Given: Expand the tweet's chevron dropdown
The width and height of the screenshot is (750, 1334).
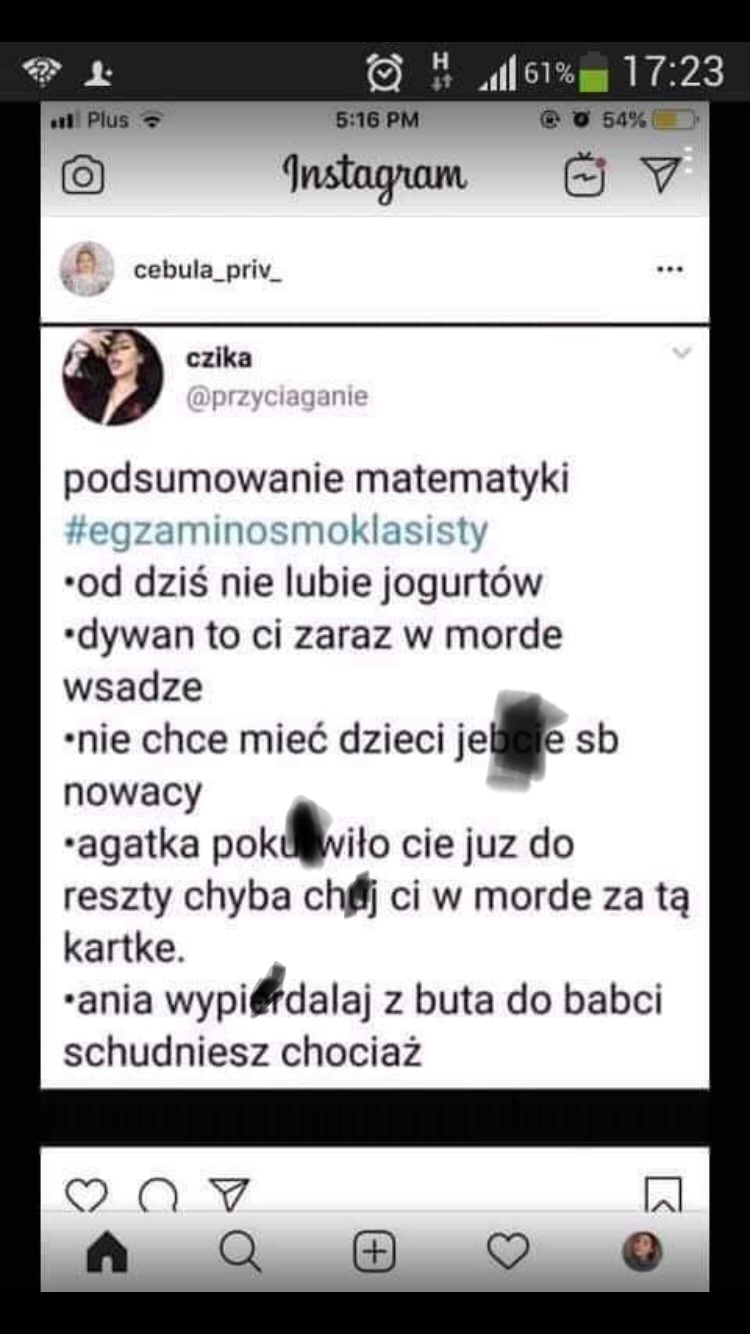Looking at the screenshot, I should 681,352.
